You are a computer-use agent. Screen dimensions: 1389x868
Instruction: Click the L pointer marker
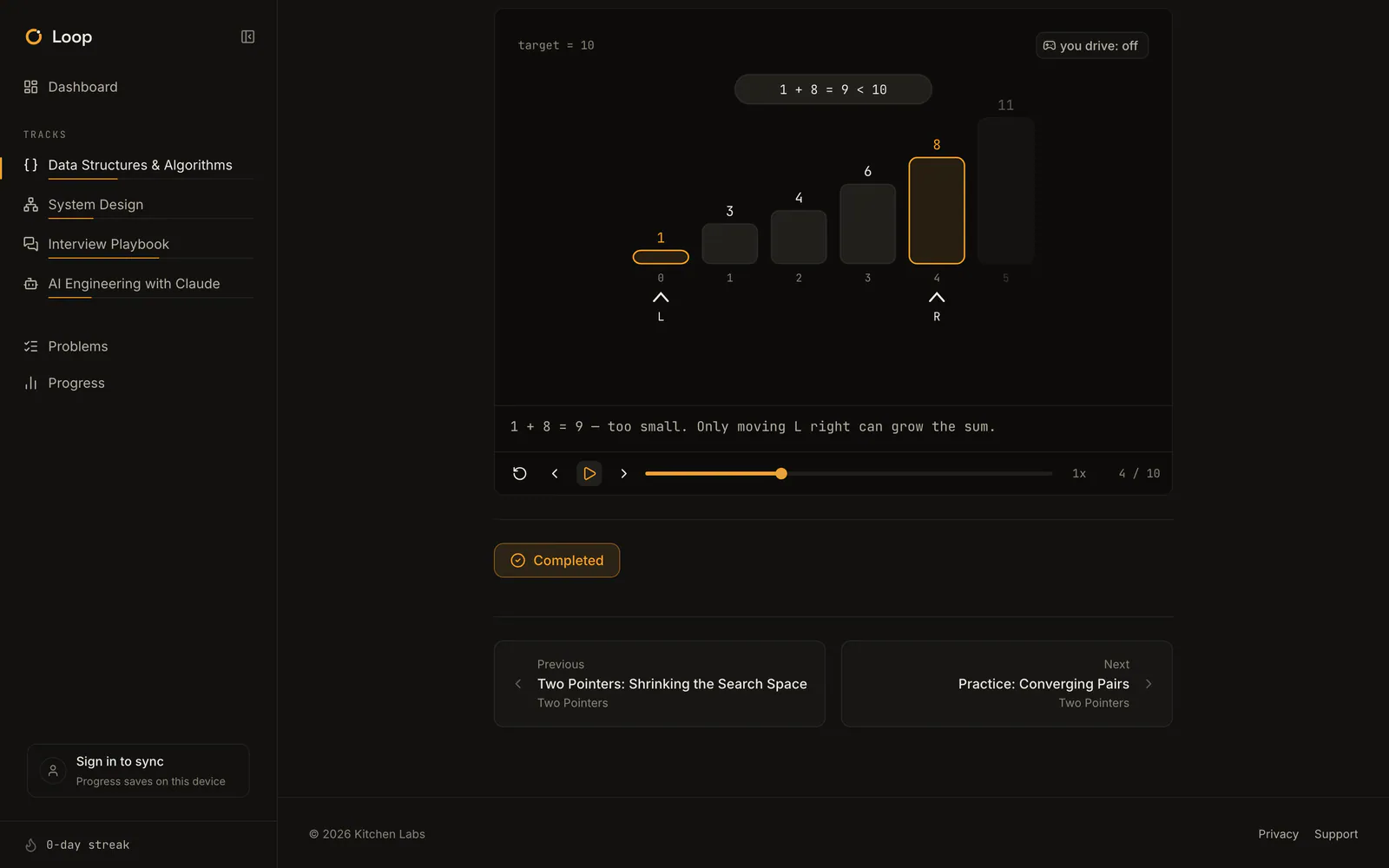(x=661, y=307)
